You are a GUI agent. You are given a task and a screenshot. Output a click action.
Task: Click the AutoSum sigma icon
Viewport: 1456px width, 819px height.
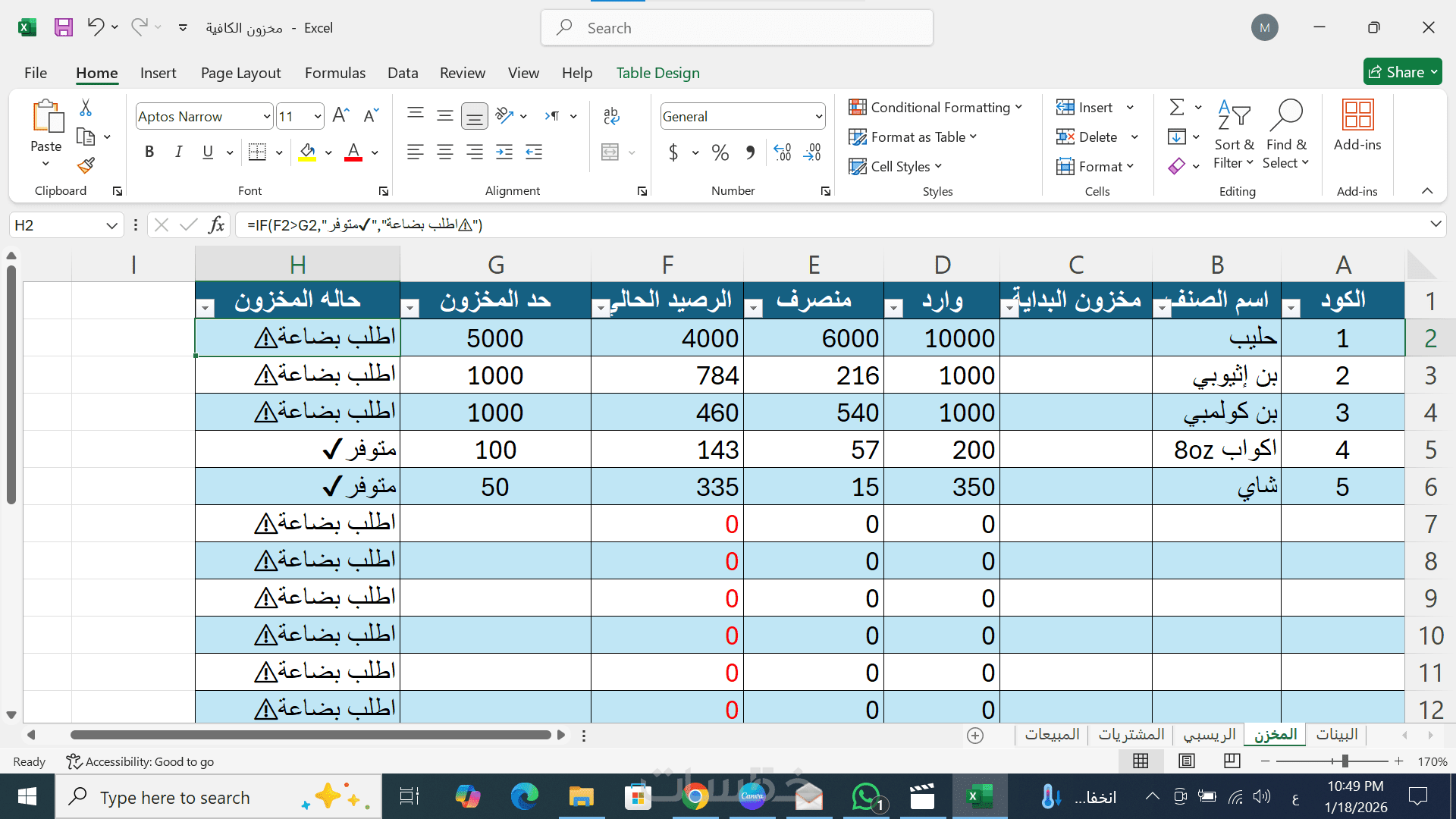pyautogui.click(x=1176, y=107)
